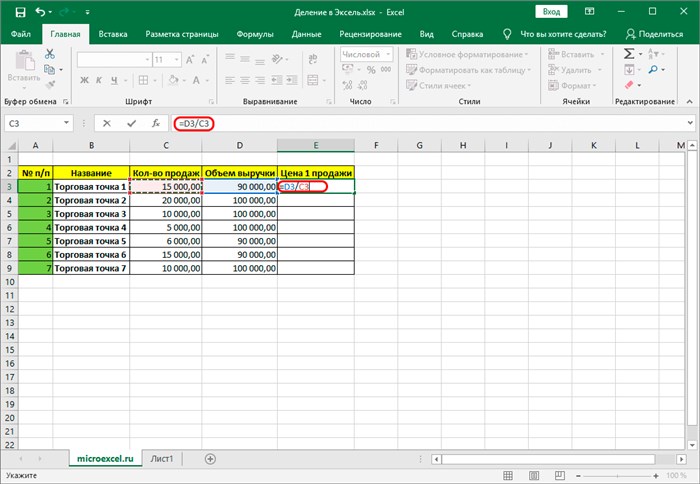Screen dimensions: 700x484
Task: Cancel the formula entry with the X icon
Action: [x=107, y=123]
